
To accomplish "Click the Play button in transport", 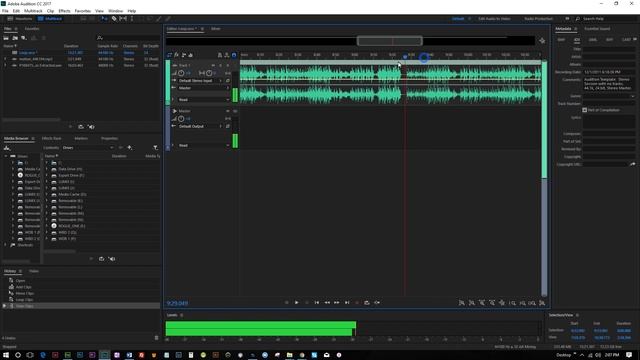I will click(297, 303).
